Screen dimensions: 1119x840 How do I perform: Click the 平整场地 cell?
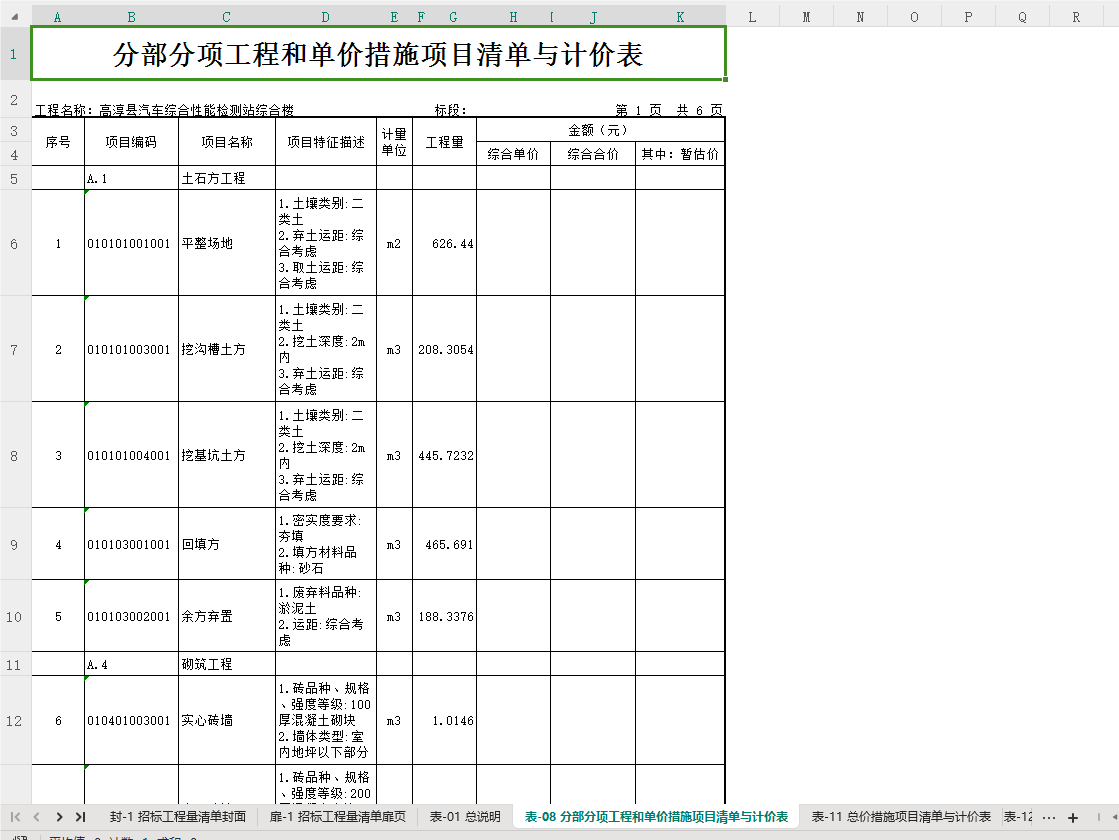coord(226,243)
